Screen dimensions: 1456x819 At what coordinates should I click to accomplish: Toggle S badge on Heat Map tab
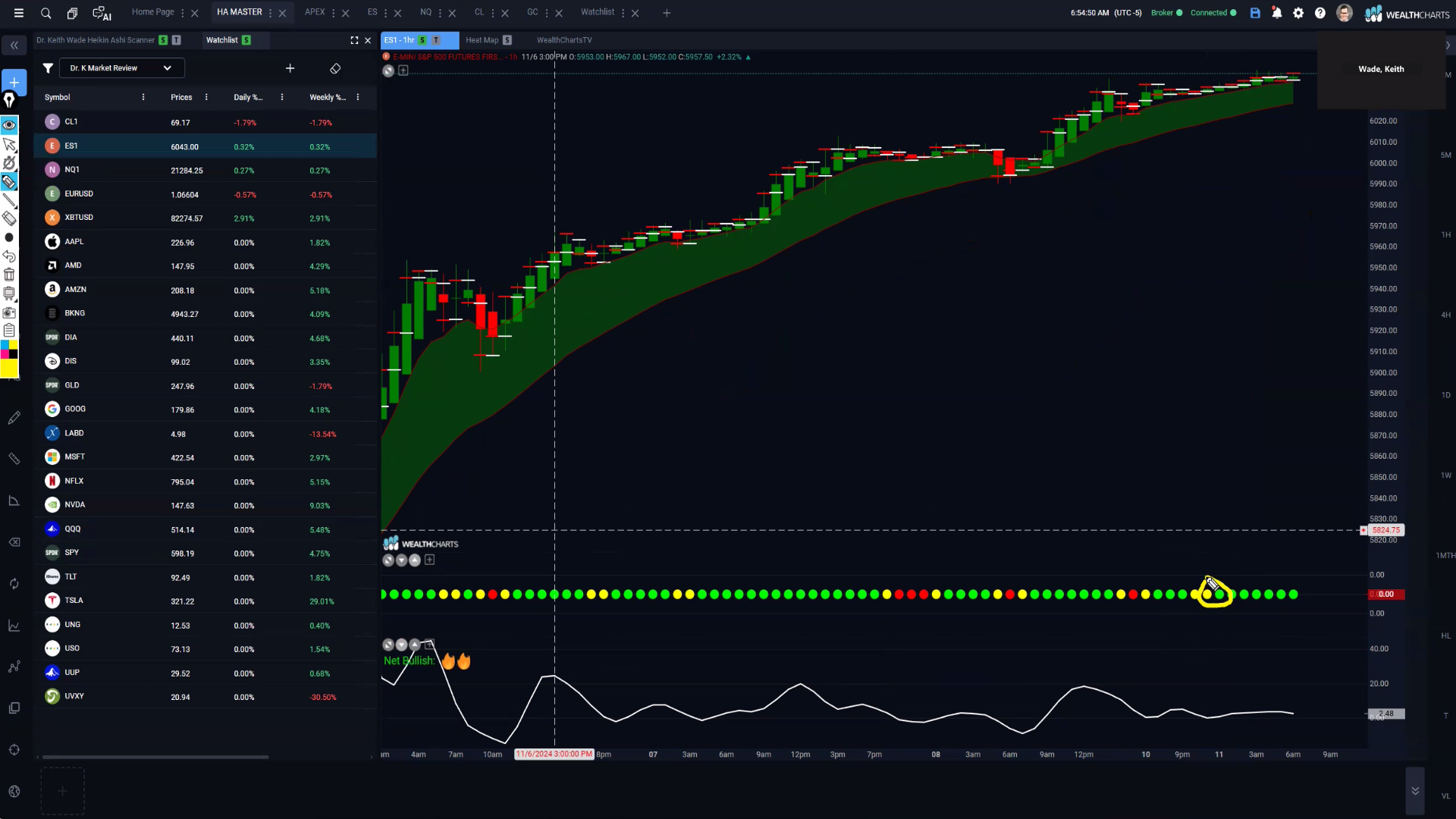(x=507, y=40)
